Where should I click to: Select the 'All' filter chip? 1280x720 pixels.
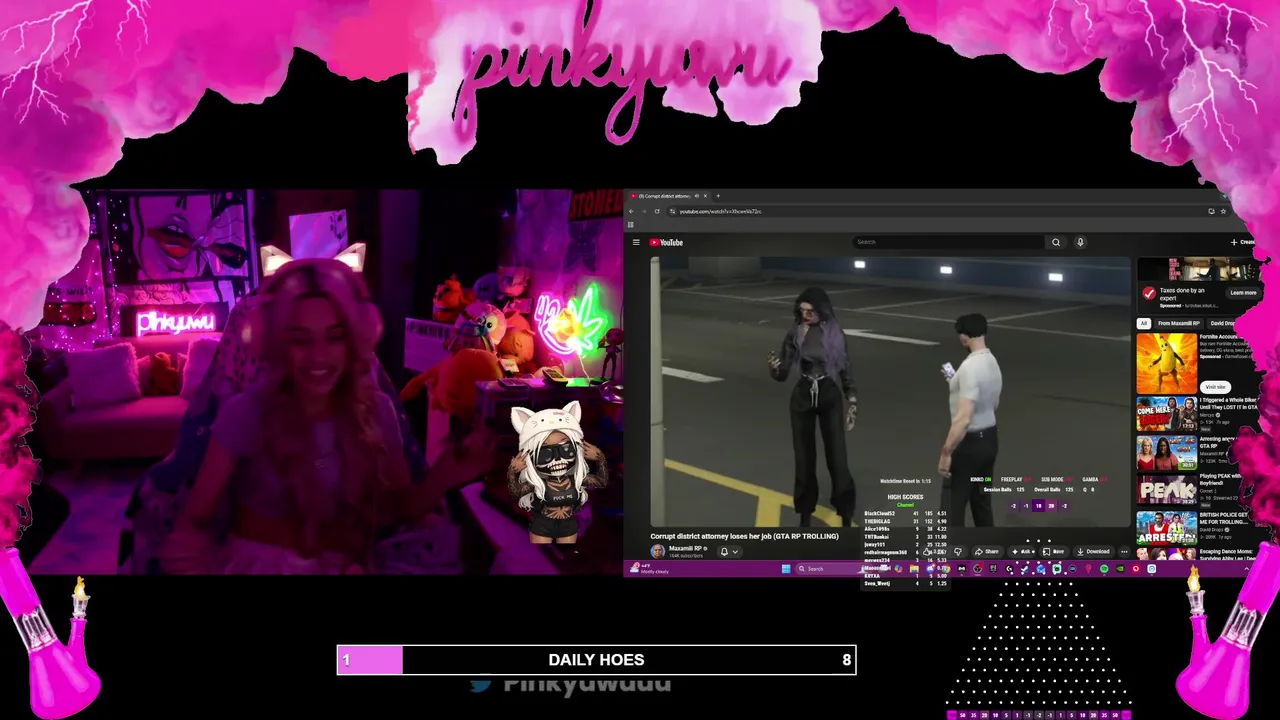tap(1144, 323)
